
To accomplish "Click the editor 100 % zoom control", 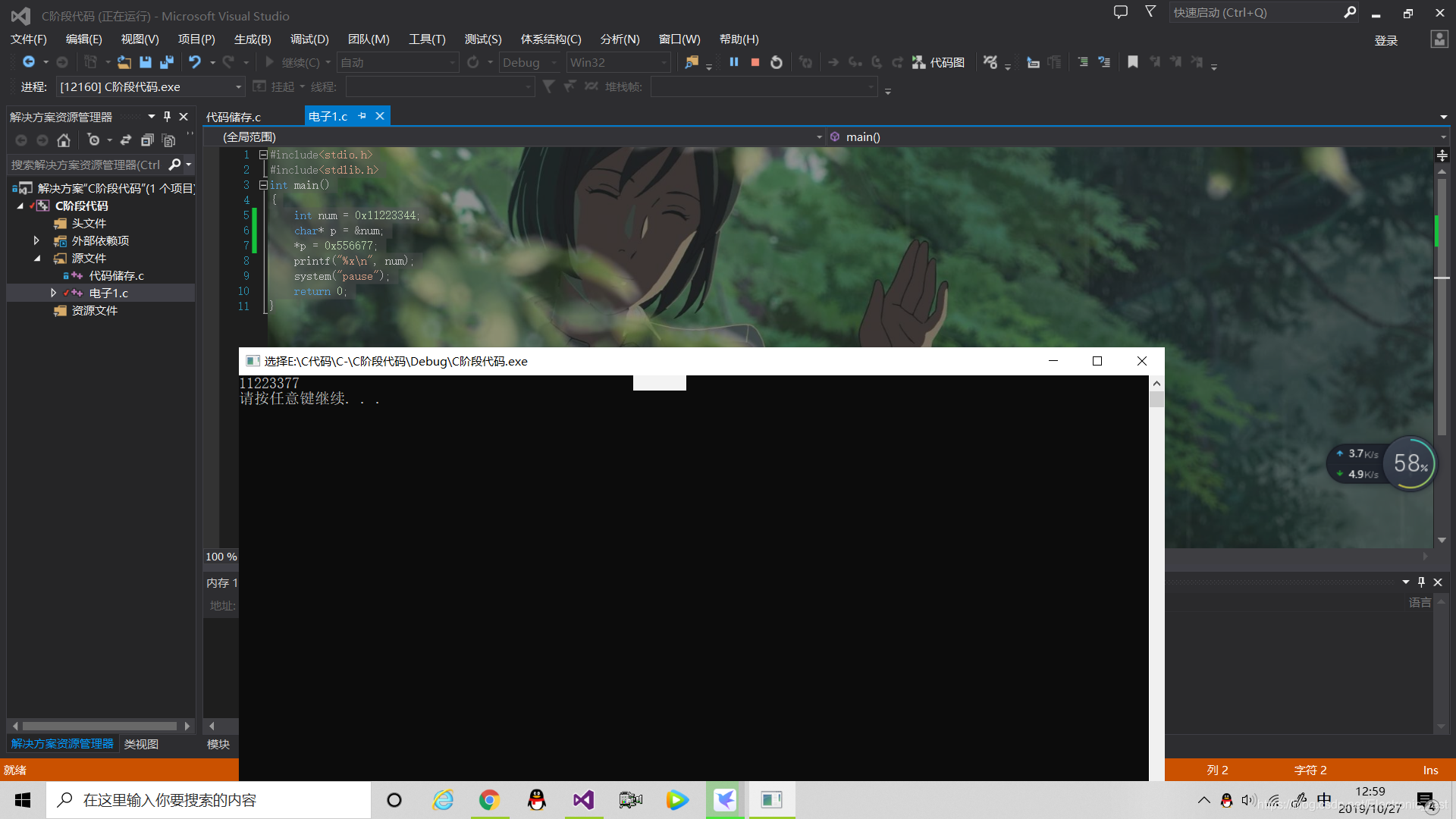I will [x=221, y=557].
